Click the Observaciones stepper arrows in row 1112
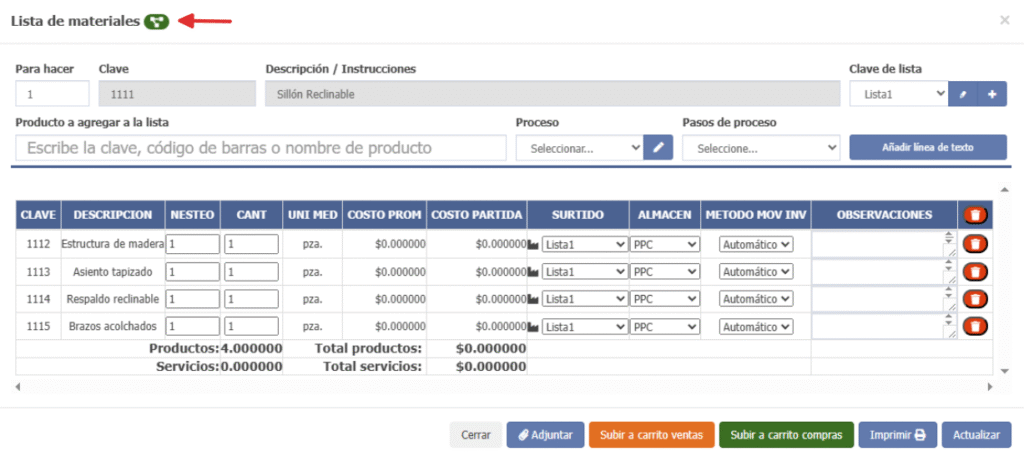Image resolution: width=1024 pixels, height=462 pixels. [x=949, y=236]
